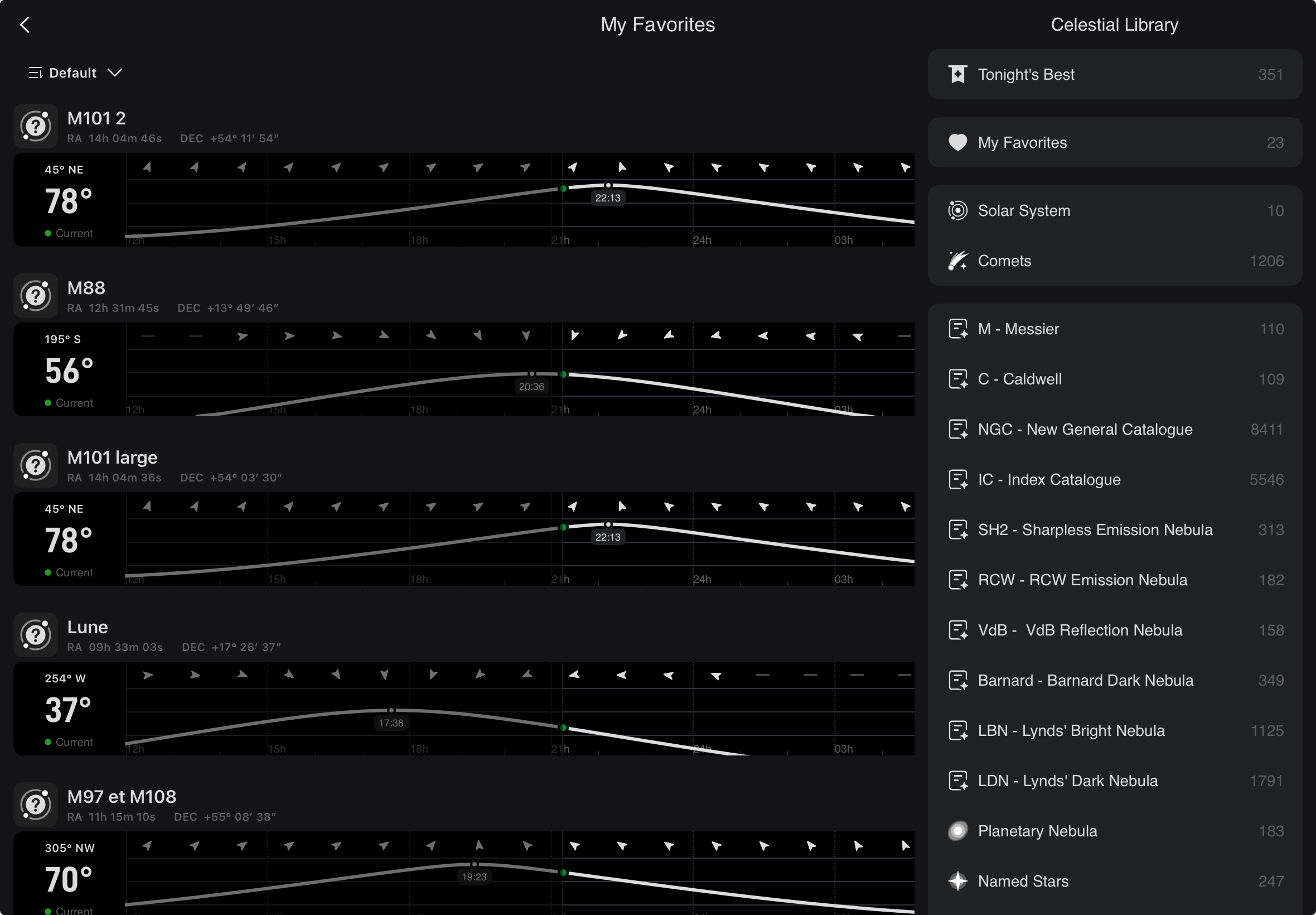
Task: Click the 8411 count next to NGC
Action: tap(1267, 430)
